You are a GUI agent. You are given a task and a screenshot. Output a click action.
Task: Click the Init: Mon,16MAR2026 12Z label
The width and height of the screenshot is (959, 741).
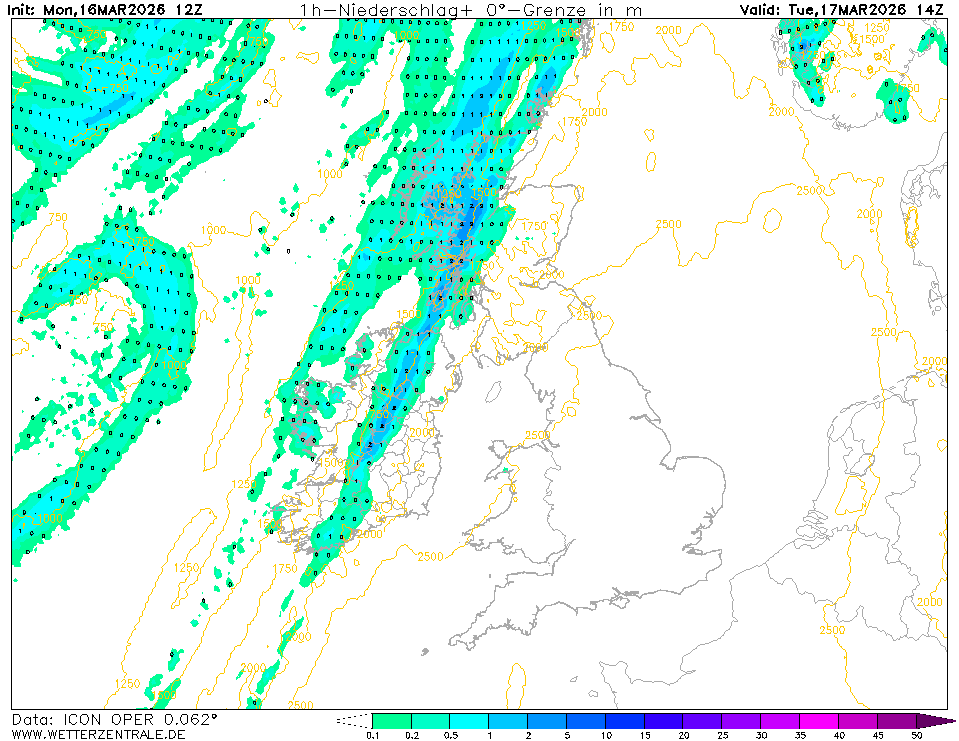pos(107,10)
